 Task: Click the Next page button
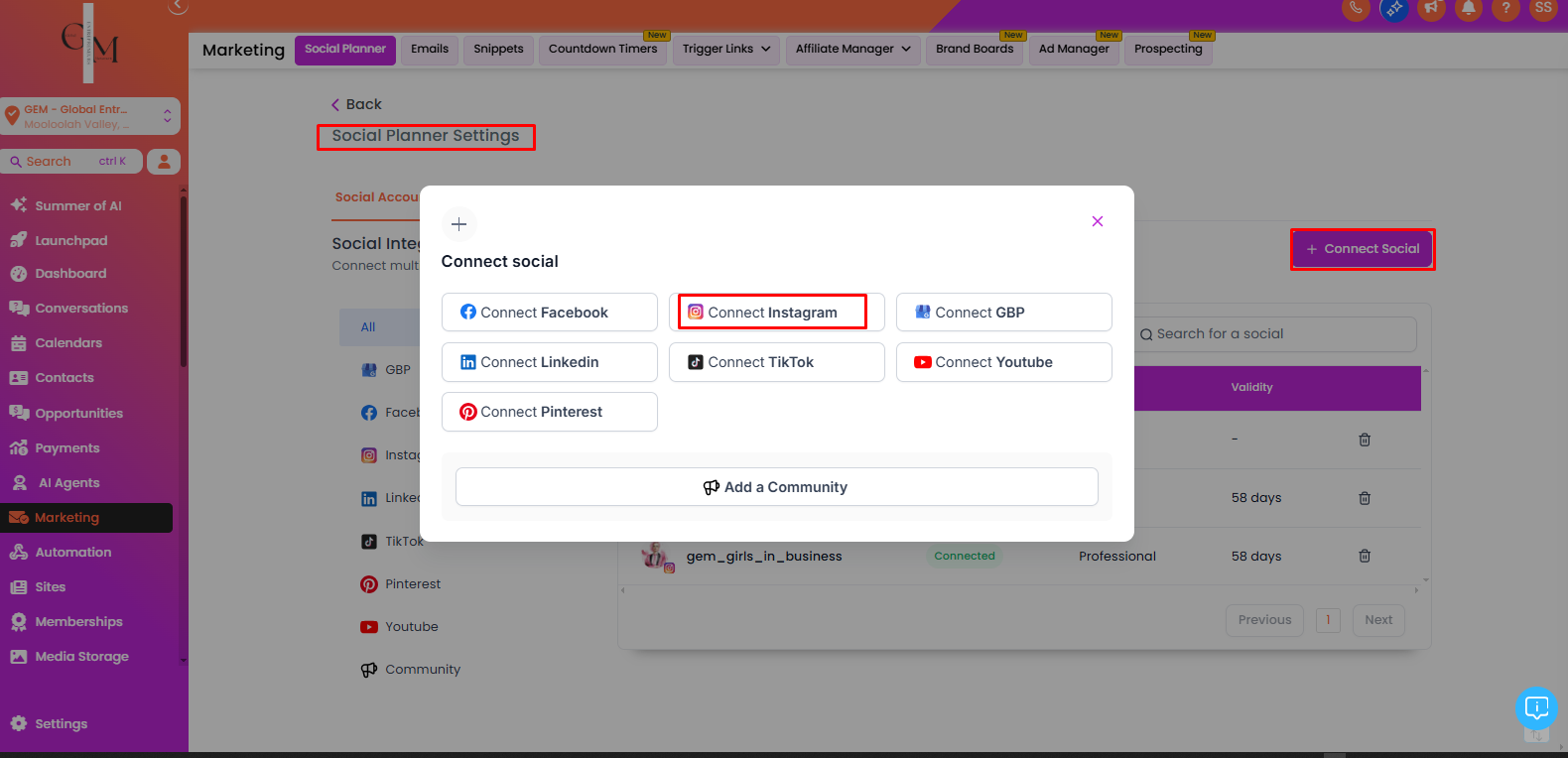[x=1378, y=620]
